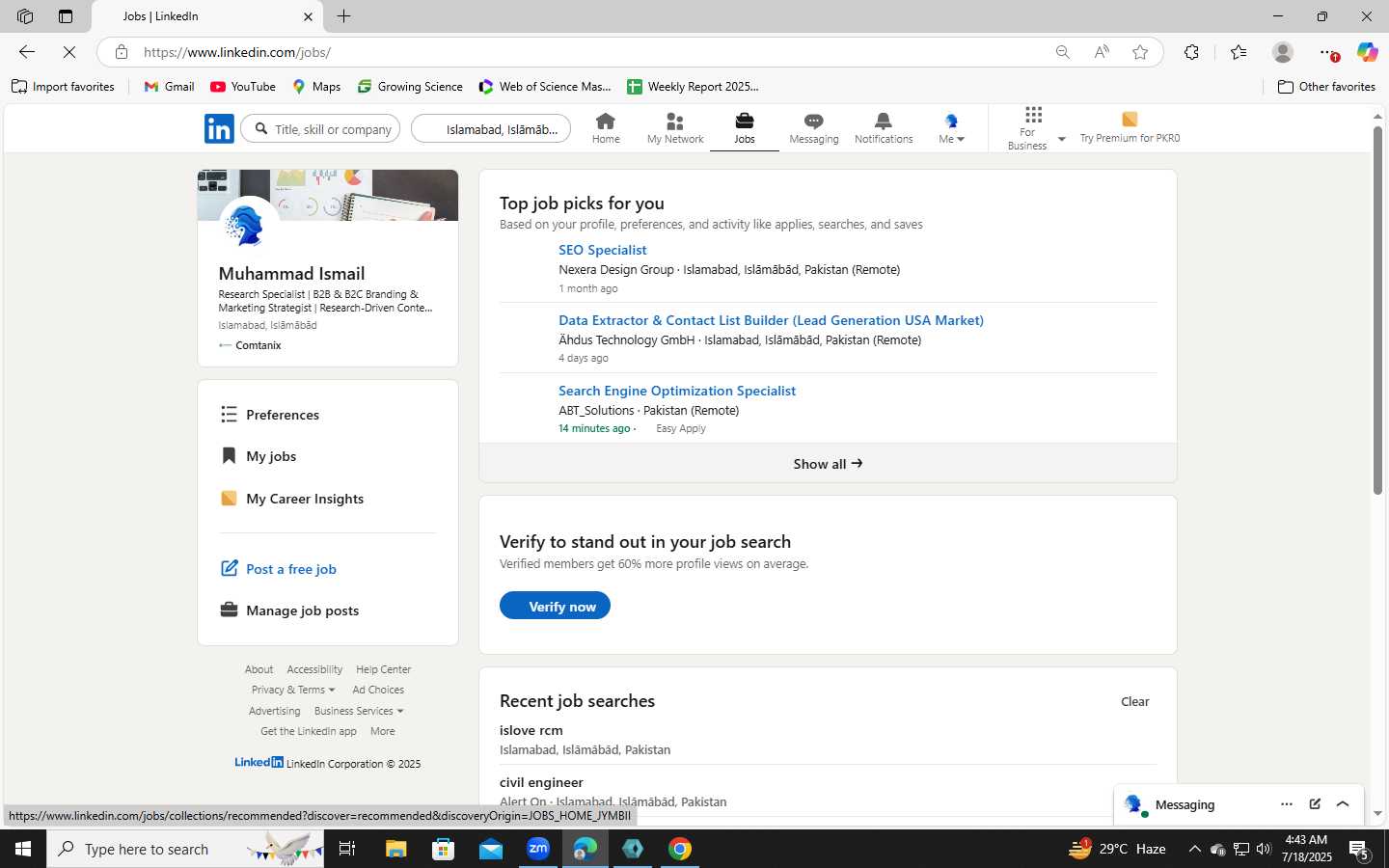
Task: Click the browser address bar URL
Action: (x=237, y=52)
